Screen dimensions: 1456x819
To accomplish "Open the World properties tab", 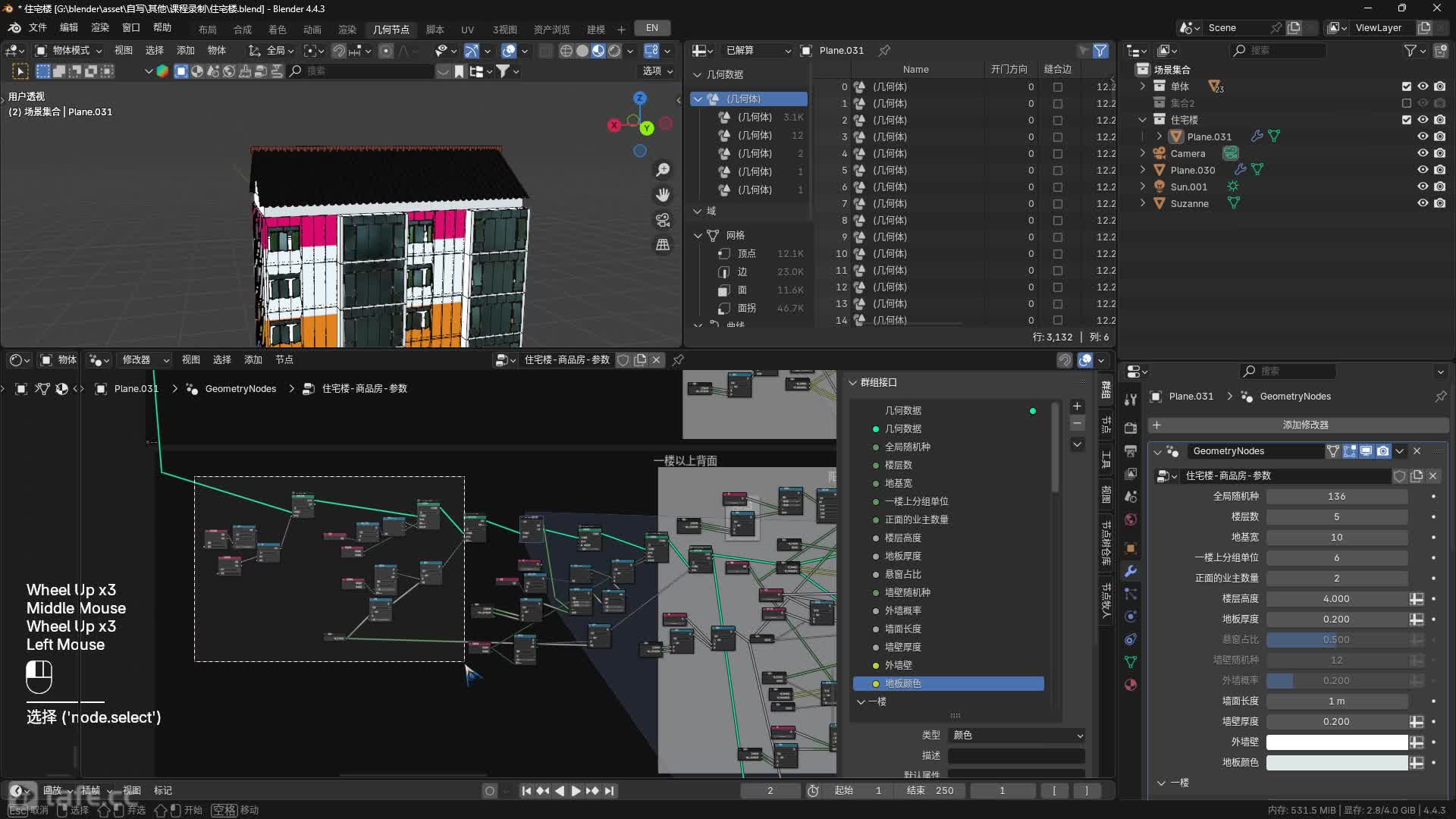I will tap(1131, 519).
